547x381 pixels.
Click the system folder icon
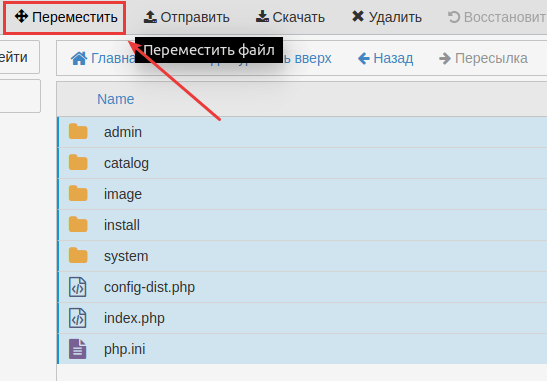coord(78,256)
